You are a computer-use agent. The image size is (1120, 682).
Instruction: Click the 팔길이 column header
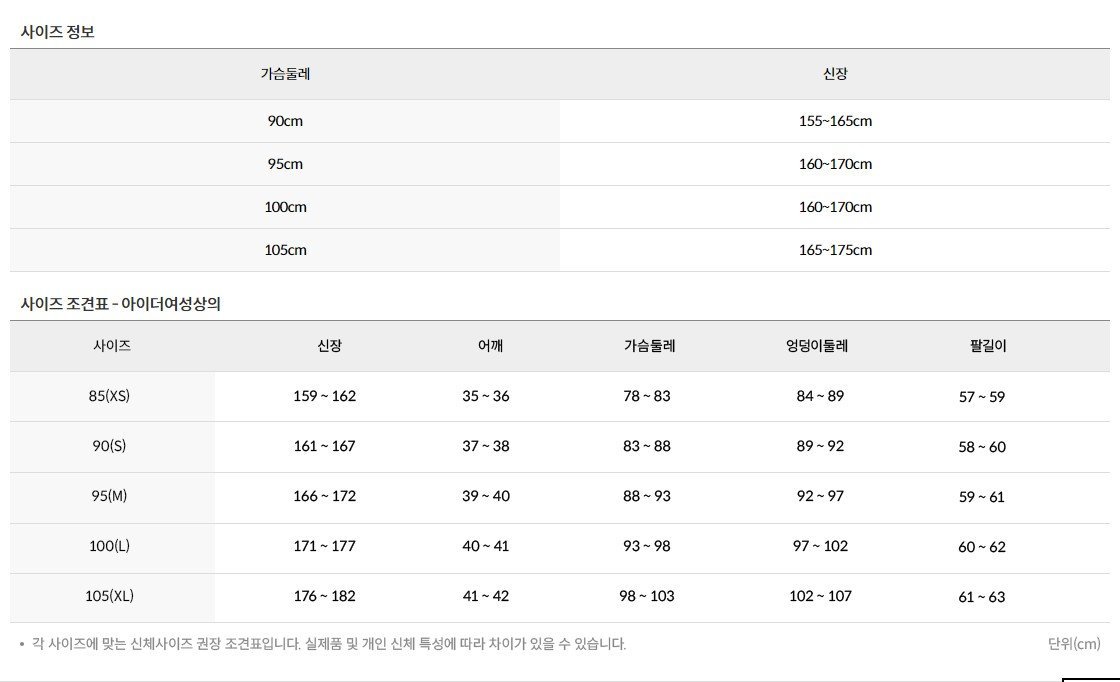coord(988,346)
